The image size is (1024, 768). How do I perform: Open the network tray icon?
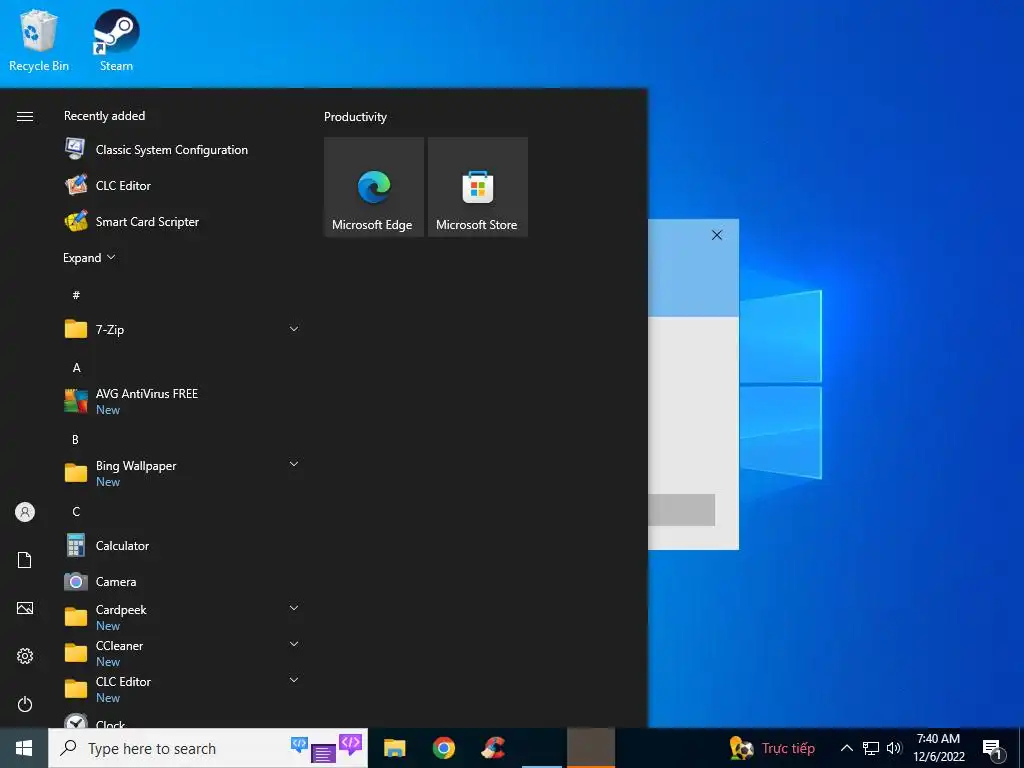(871, 748)
